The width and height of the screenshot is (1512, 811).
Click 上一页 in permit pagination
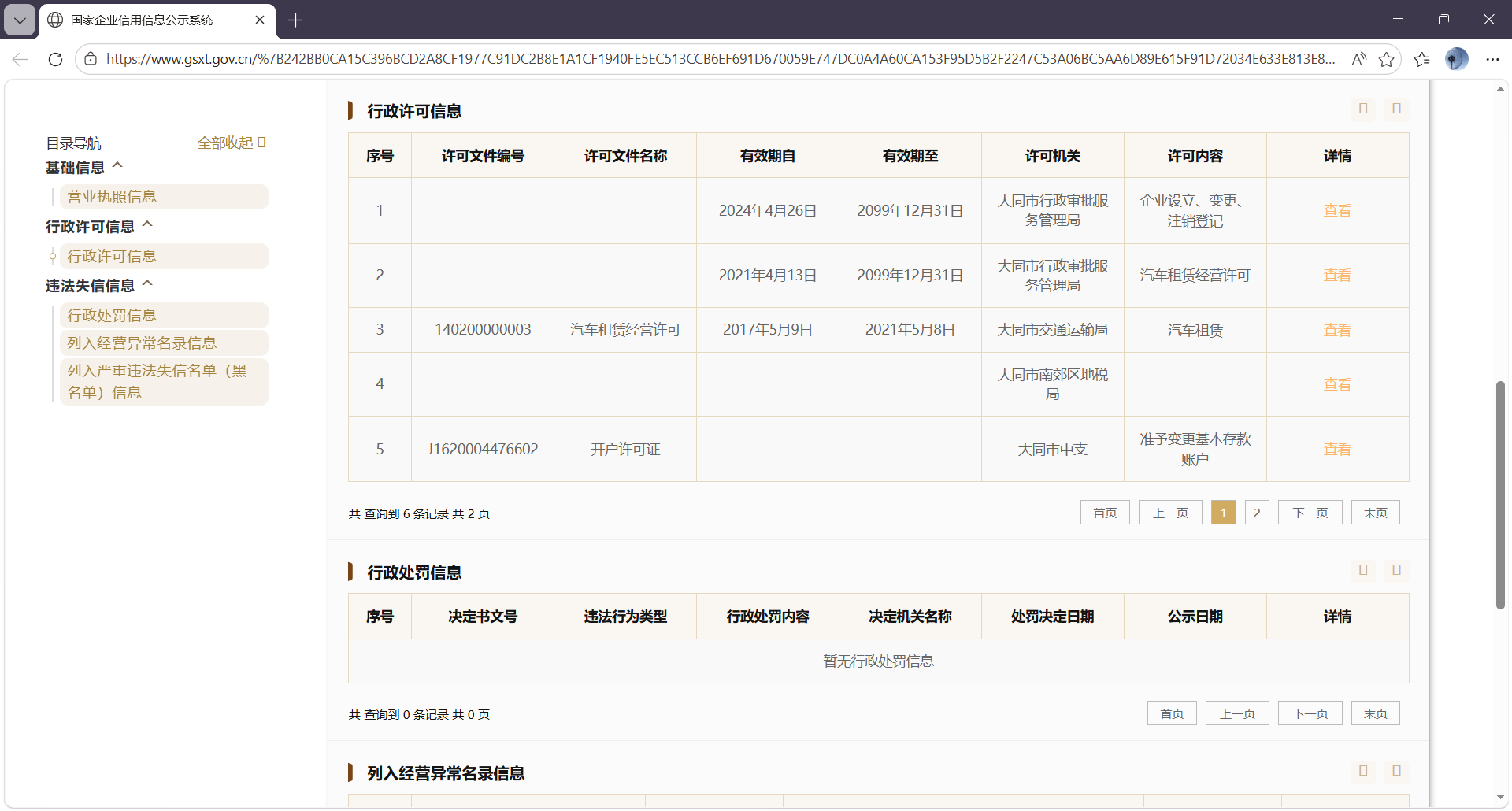click(x=1170, y=513)
